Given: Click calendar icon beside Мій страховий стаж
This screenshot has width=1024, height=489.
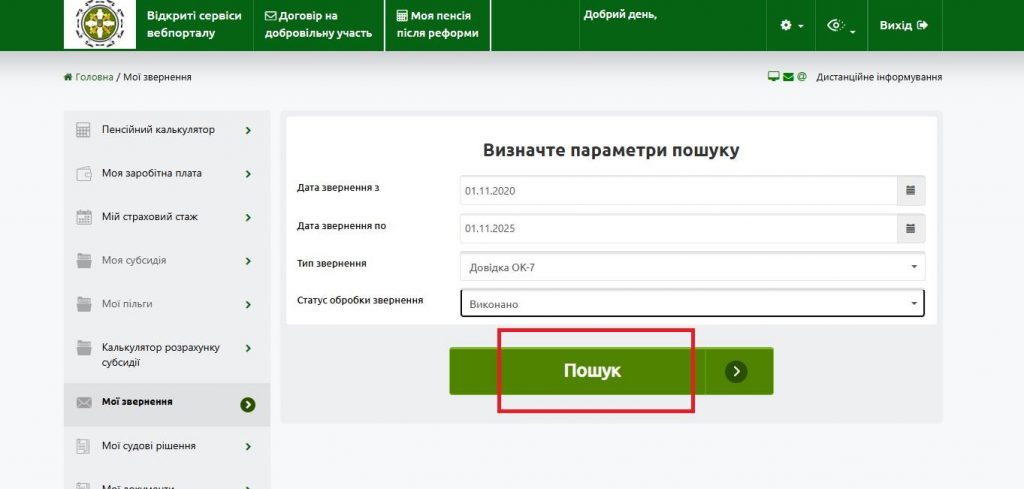Looking at the screenshot, I should click(84, 217).
